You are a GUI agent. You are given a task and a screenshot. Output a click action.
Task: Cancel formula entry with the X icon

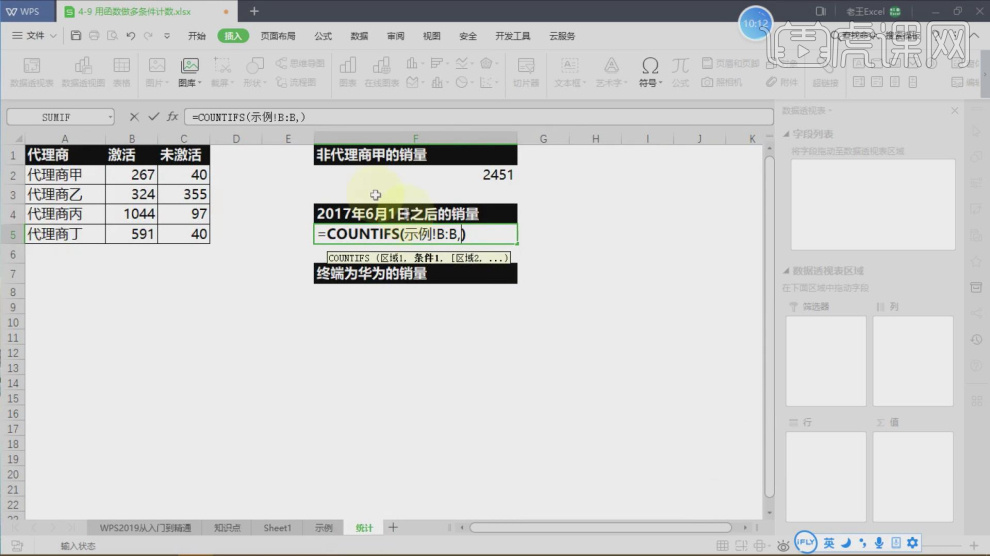click(x=135, y=117)
